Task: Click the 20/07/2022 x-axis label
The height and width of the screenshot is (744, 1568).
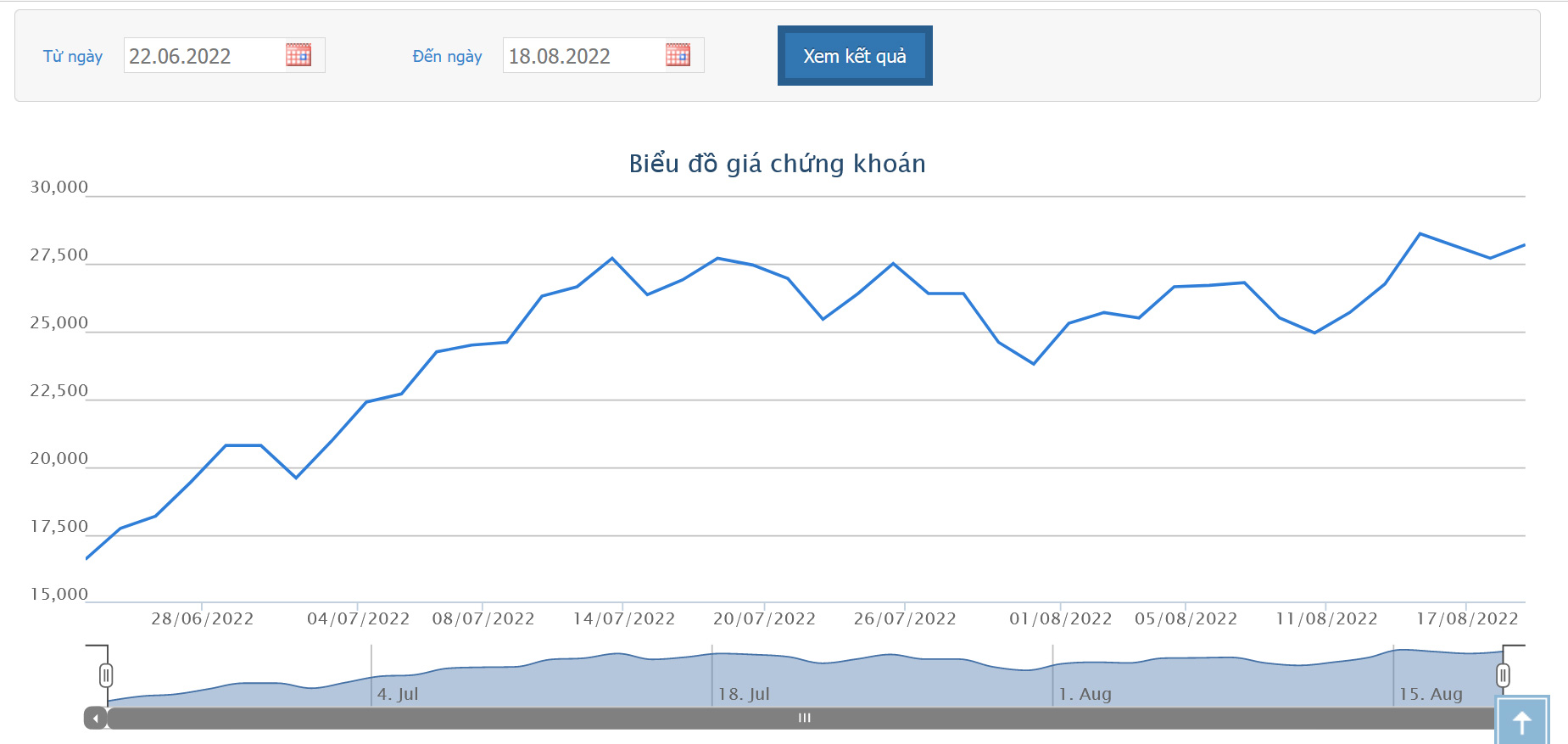Action: pyautogui.click(x=764, y=618)
